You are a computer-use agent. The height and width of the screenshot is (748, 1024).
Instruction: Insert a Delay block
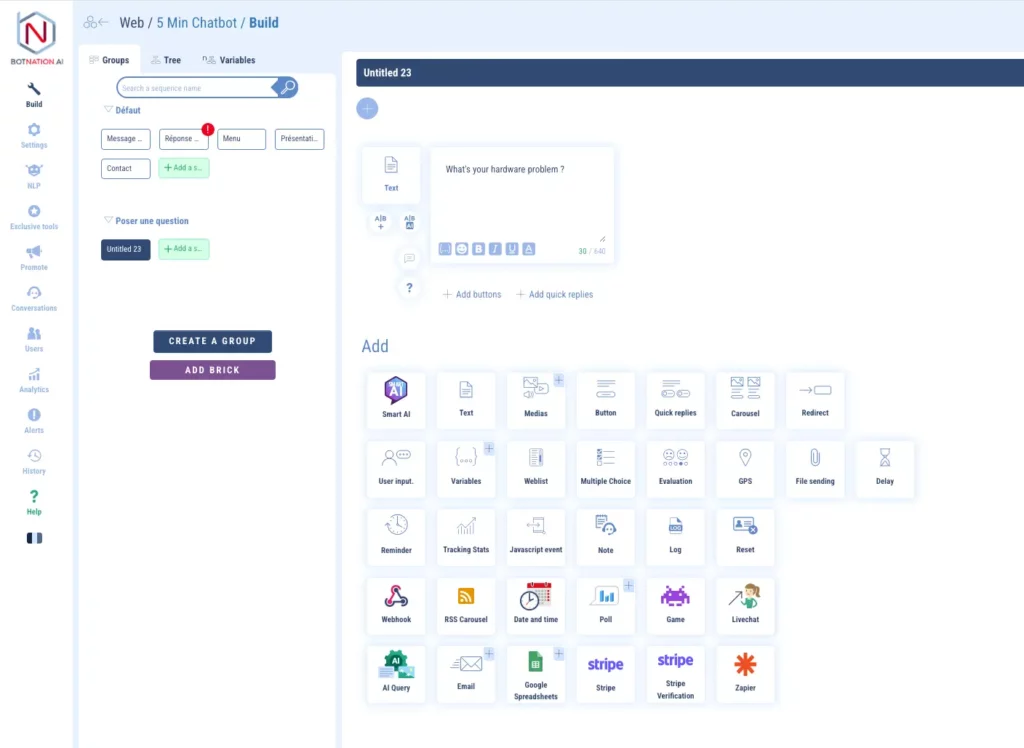point(885,468)
